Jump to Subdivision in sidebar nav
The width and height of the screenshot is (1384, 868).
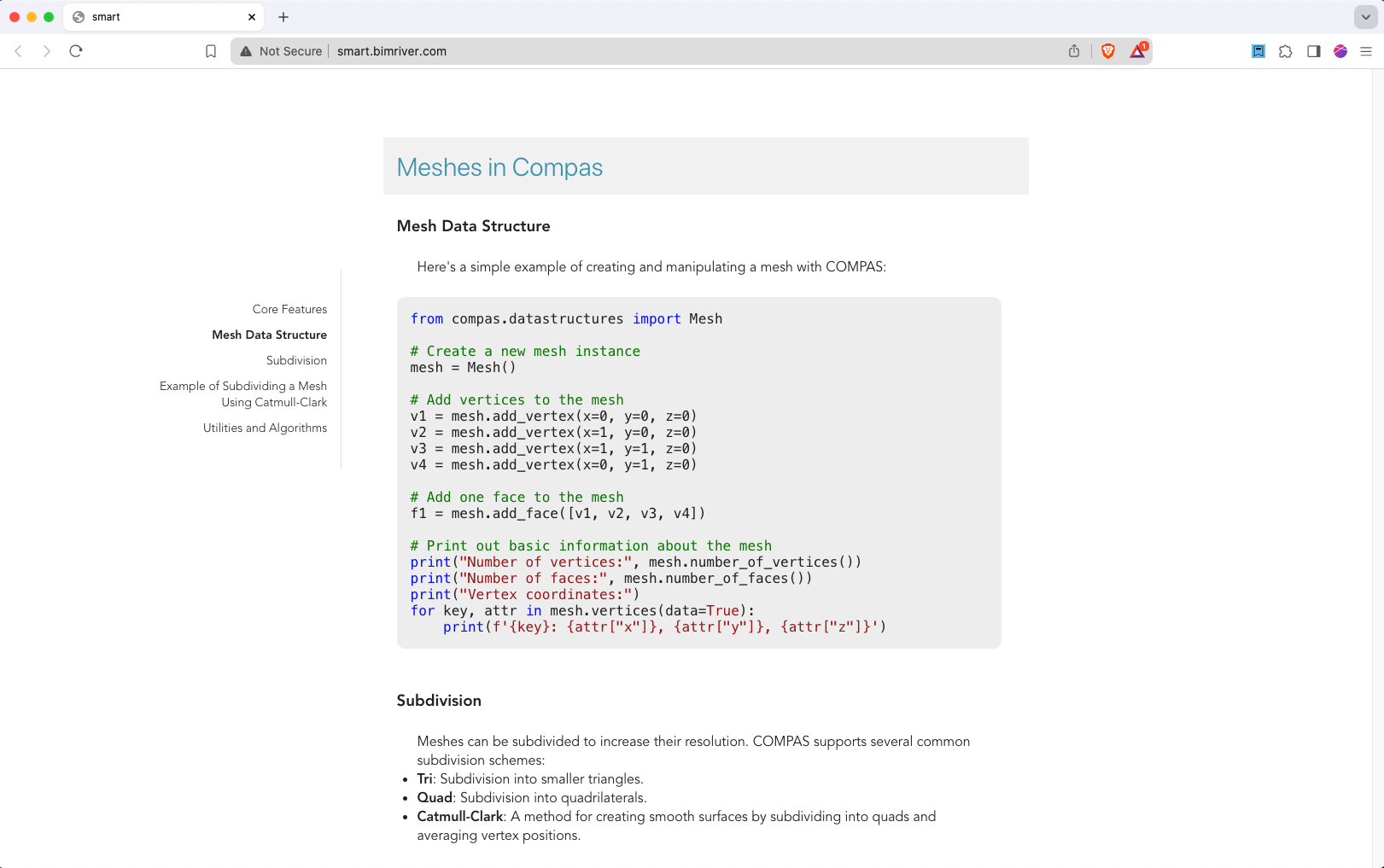[296, 360]
